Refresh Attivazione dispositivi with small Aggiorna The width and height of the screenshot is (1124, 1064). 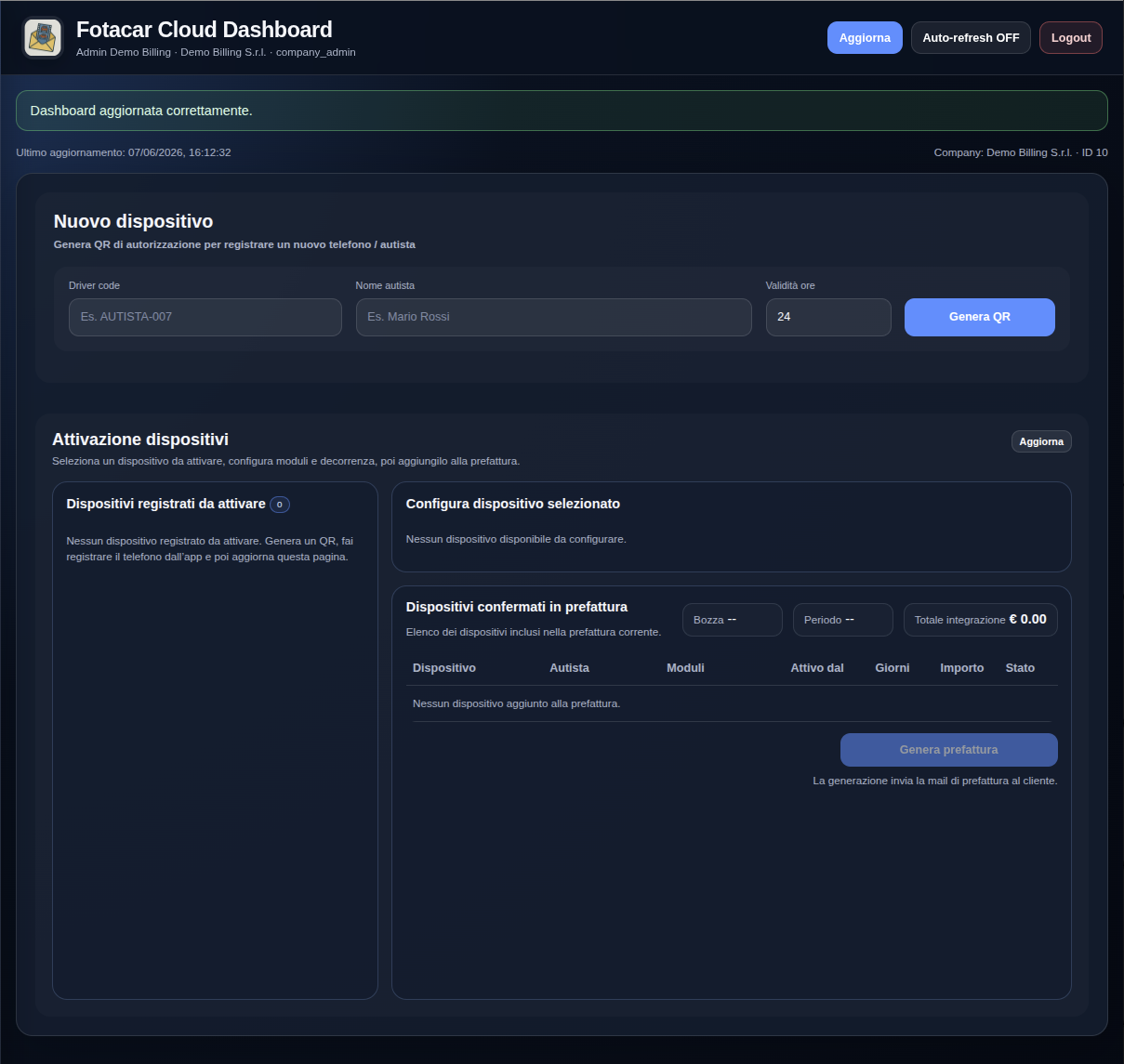point(1041,441)
